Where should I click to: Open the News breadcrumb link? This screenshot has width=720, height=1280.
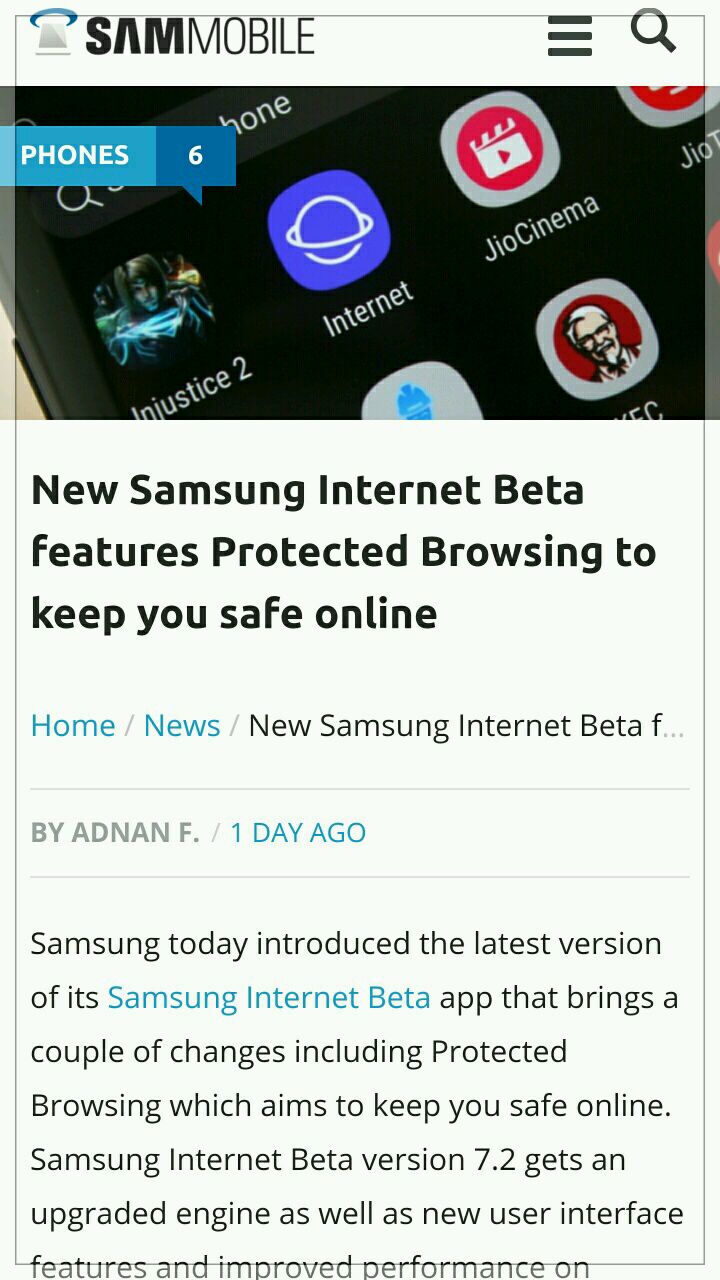(x=182, y=725)
